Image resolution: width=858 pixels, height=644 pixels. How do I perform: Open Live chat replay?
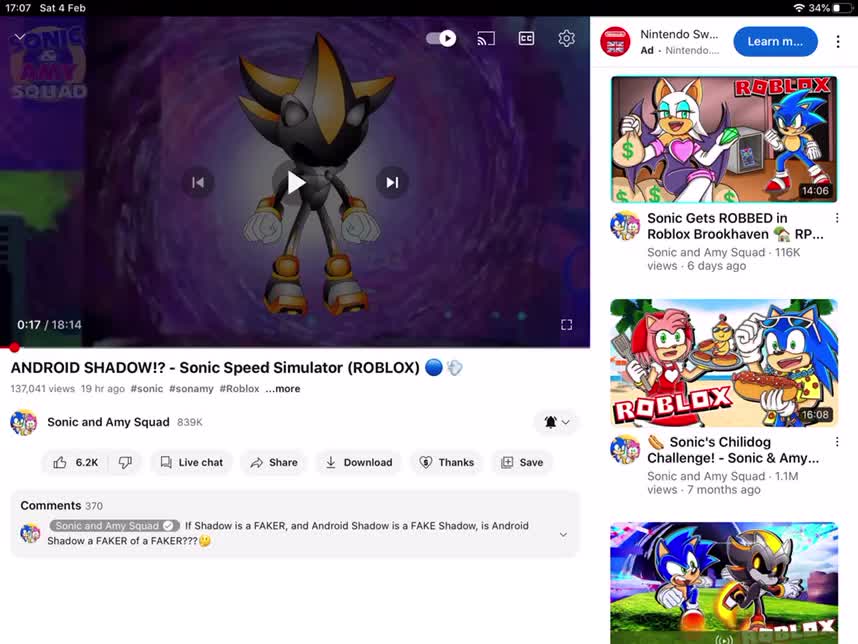coord(192,462)
